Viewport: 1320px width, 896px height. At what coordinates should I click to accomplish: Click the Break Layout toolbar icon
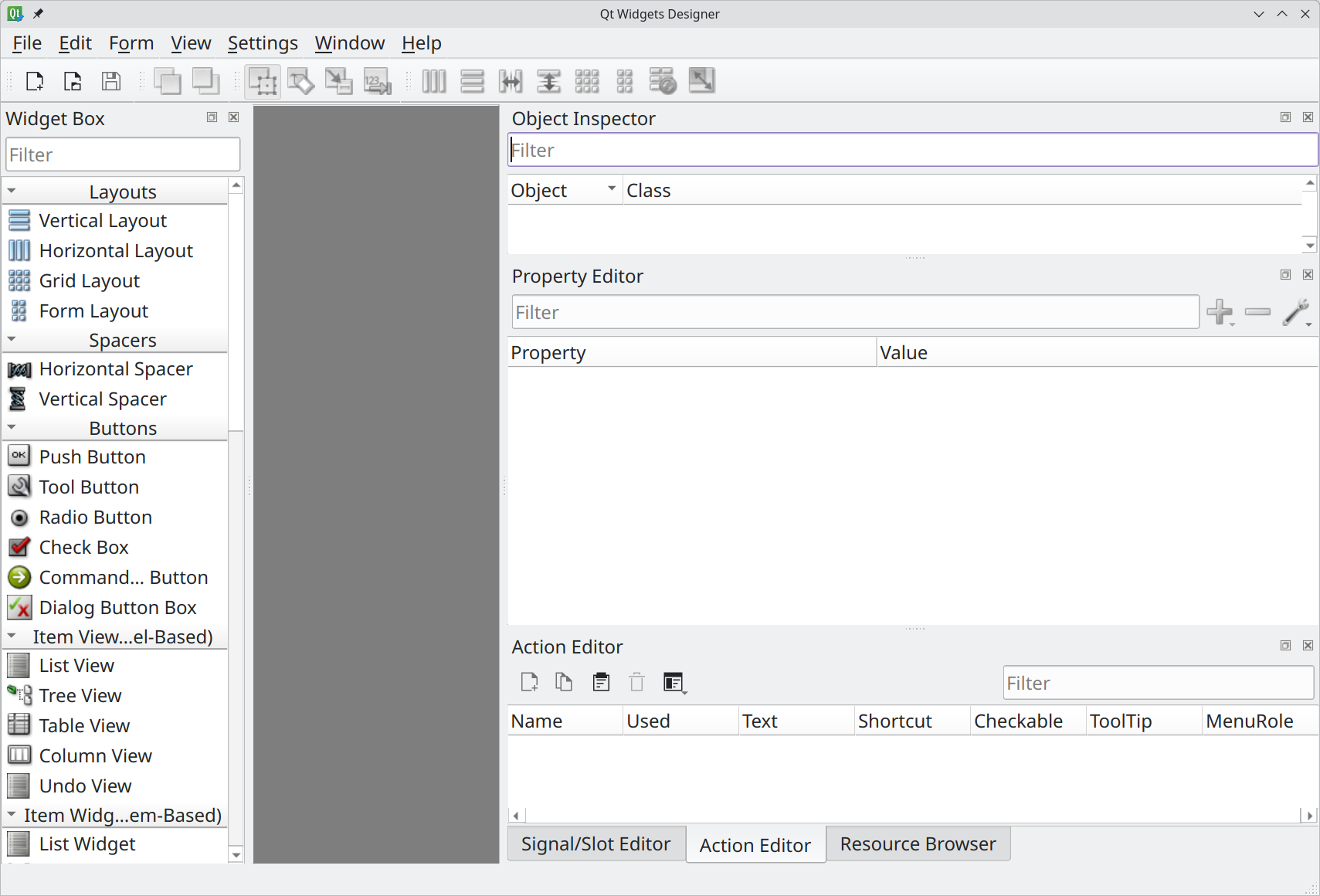tap(663, 81)
